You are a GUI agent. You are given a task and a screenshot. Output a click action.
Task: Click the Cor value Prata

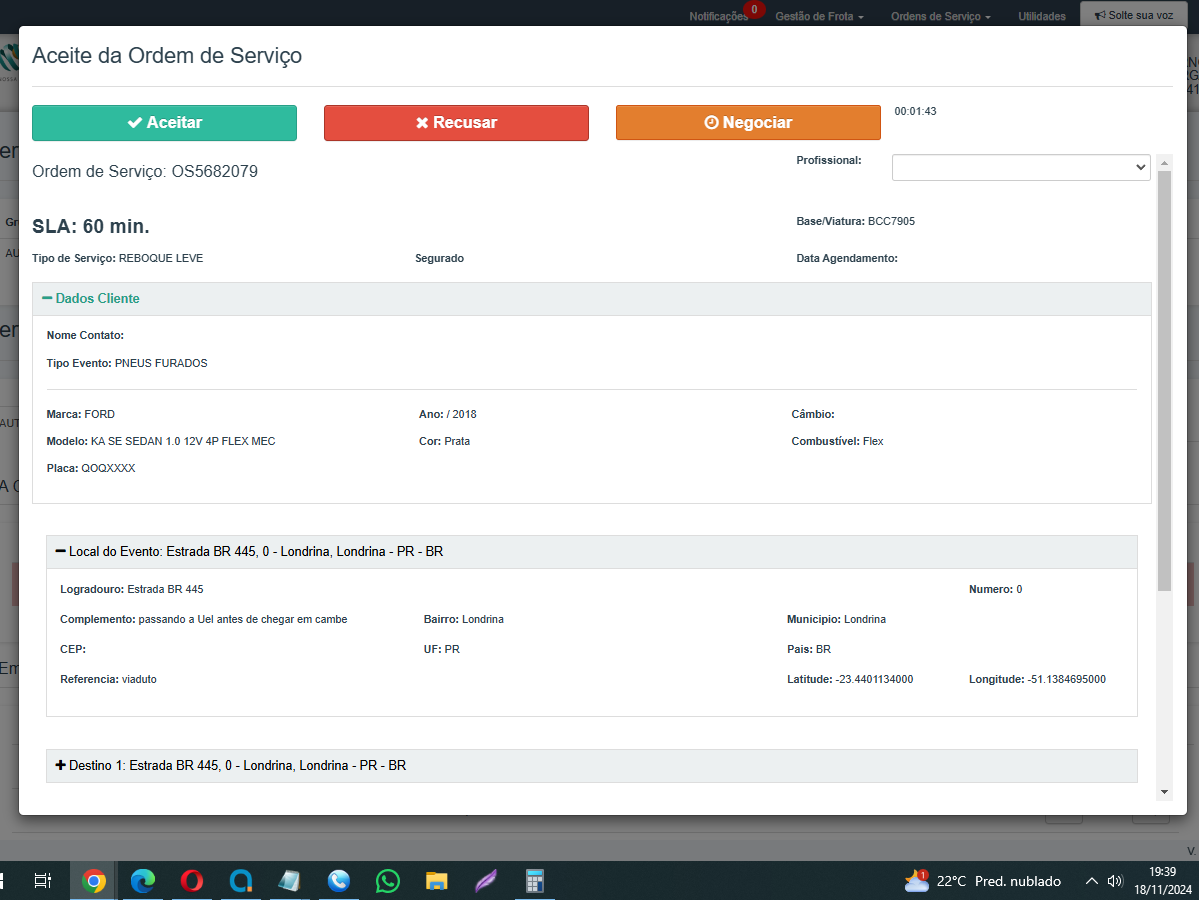point(457,441)
